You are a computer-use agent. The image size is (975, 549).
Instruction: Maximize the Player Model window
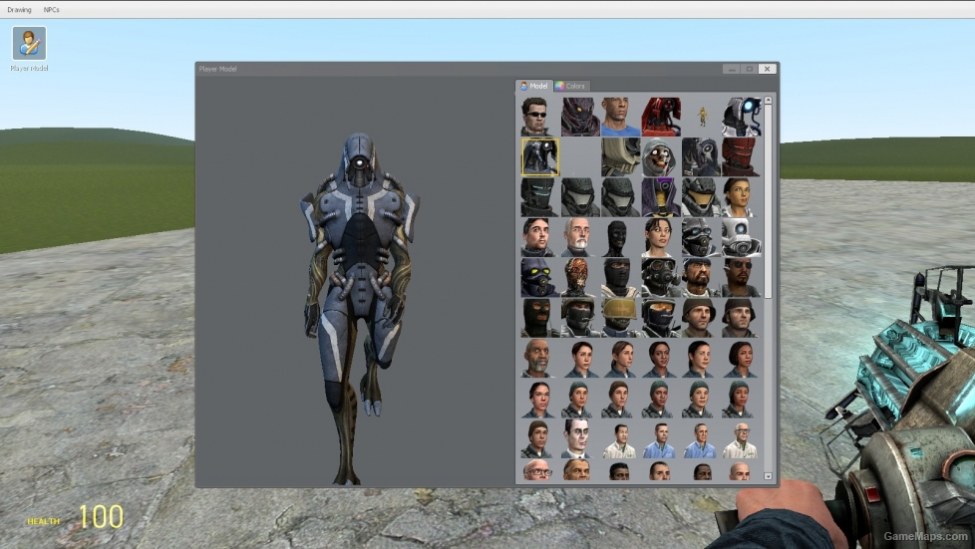tap(749, 69)
